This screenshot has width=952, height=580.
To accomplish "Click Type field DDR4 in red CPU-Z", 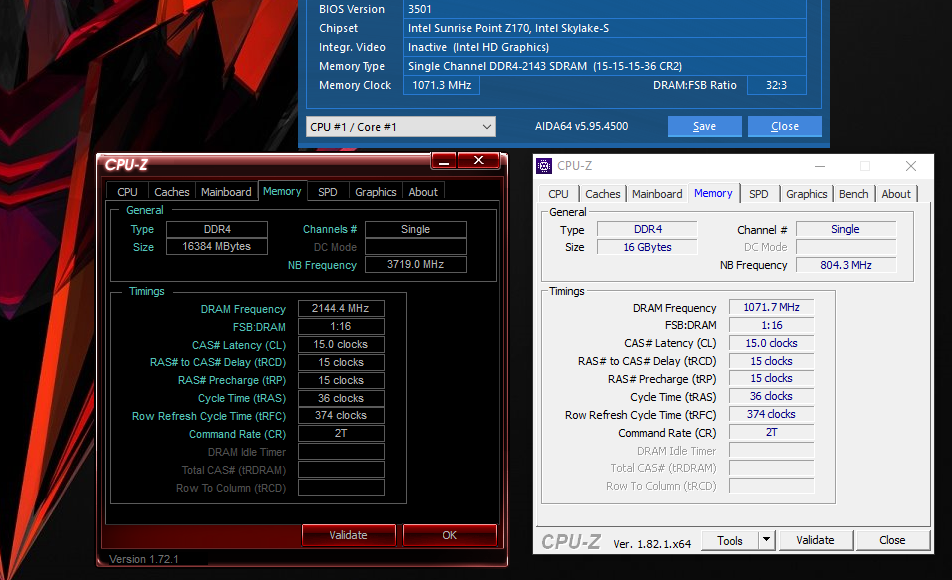I will click(217, 229).
